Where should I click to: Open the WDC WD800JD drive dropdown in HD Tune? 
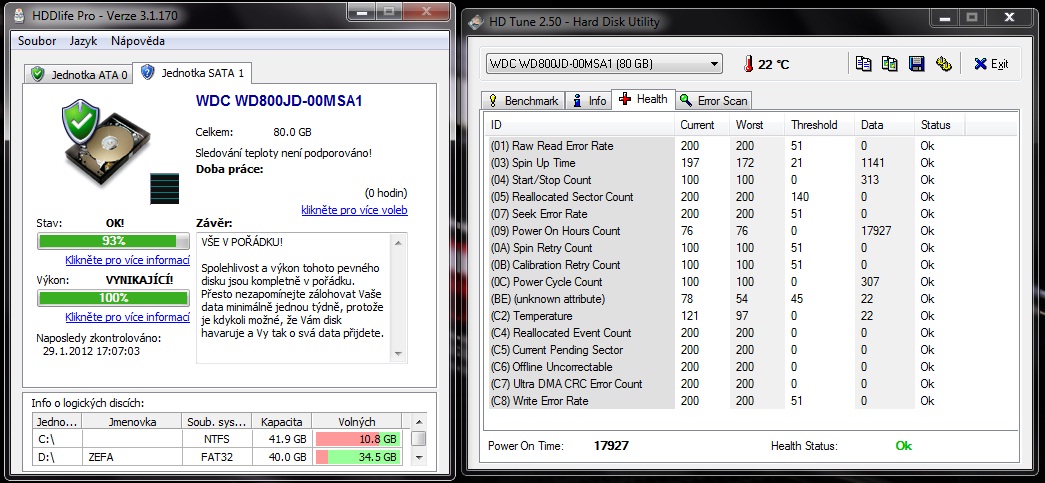pyautogui.click(x=604, y=64)
